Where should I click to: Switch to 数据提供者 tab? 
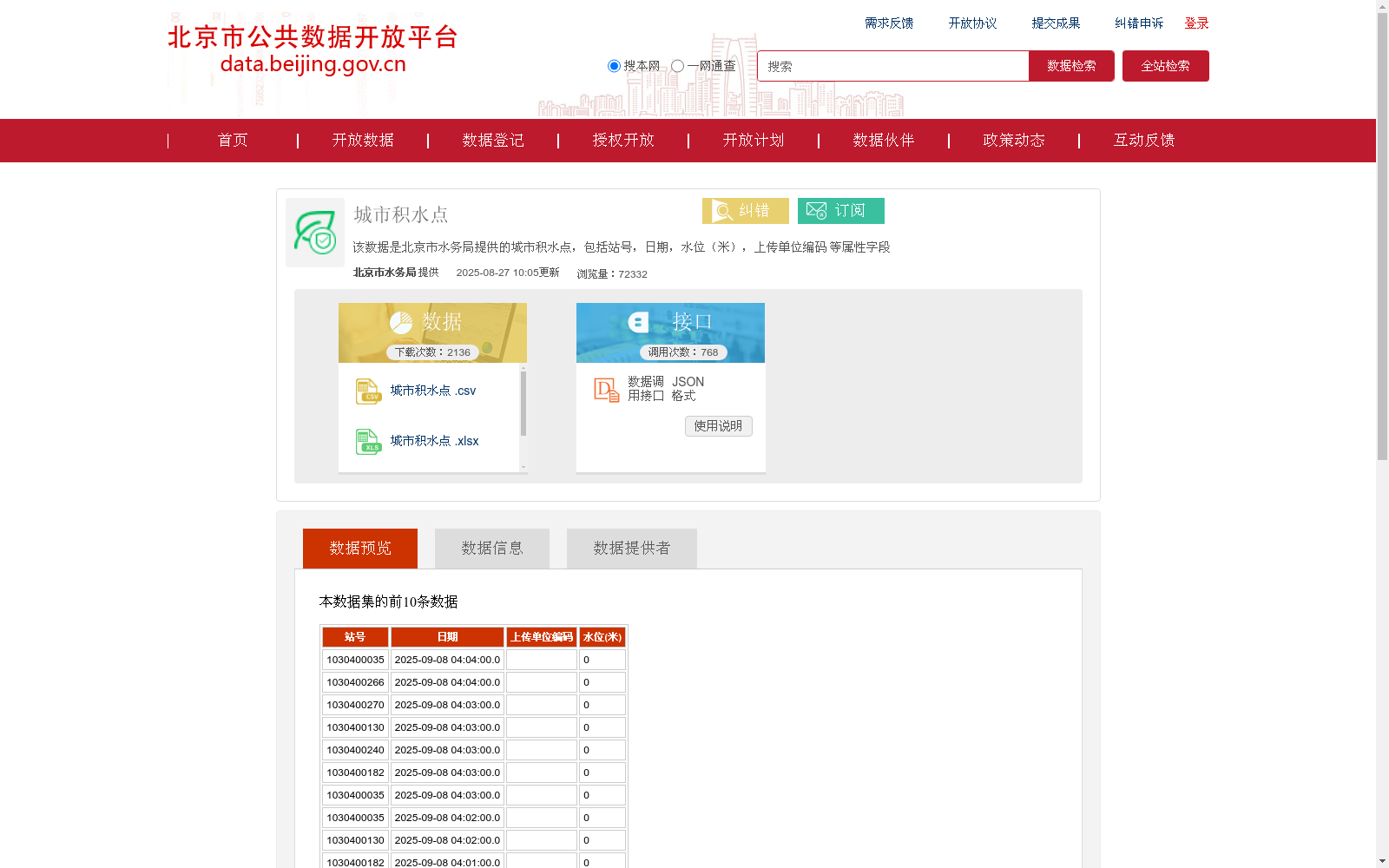pos(632,549)
